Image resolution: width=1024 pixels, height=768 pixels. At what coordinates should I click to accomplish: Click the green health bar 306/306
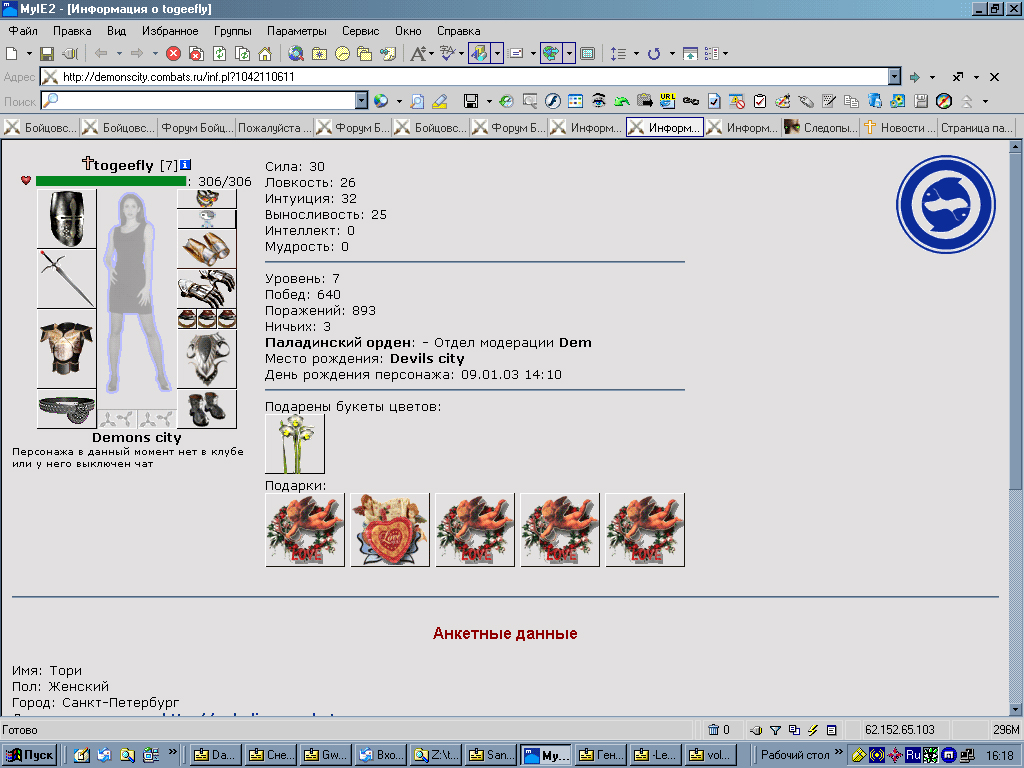click(111, 182)
